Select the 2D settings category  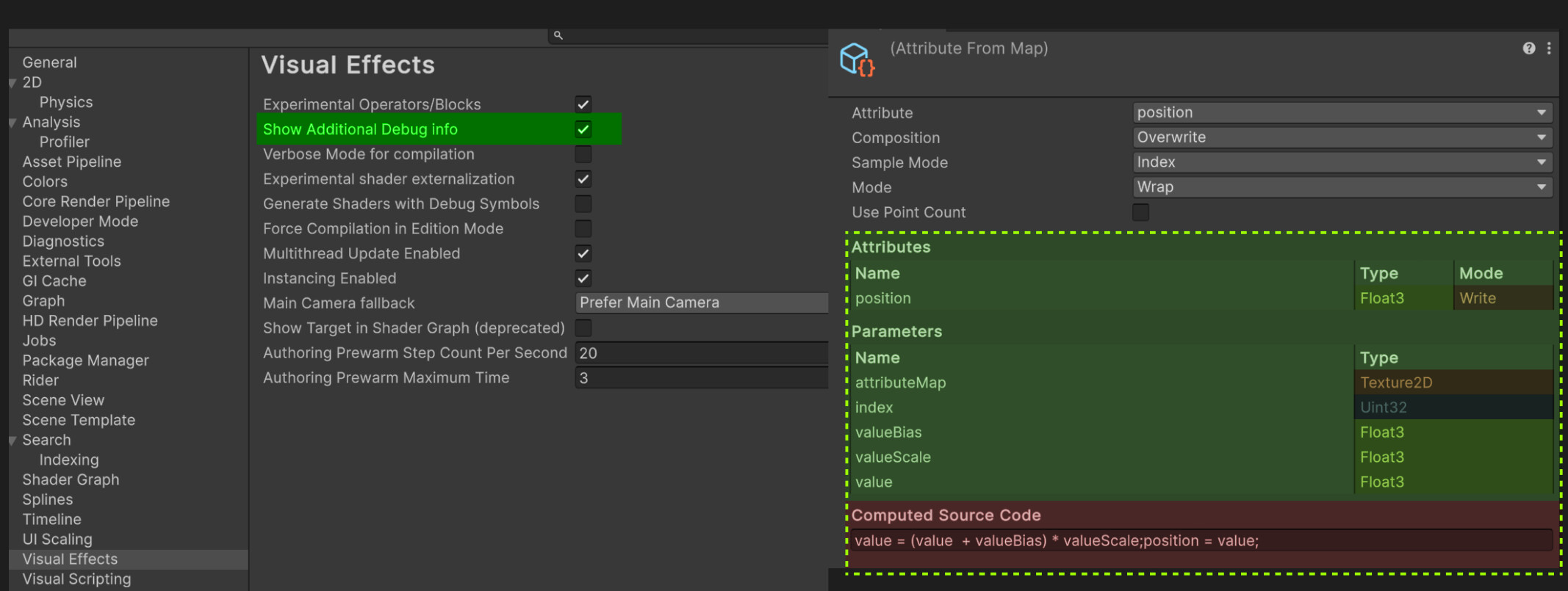(x=32, y=82)
